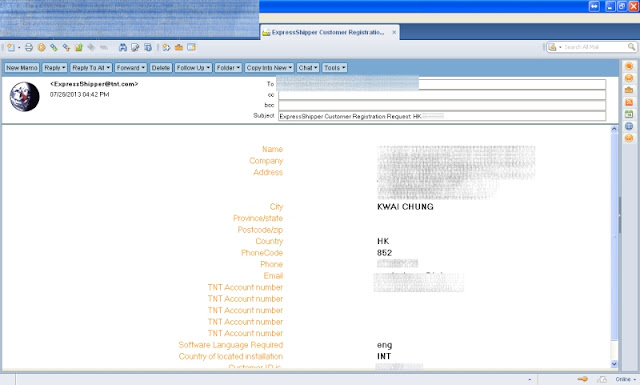
Task: Click the message scrollbar down arrow
Action: coord(614,363)
